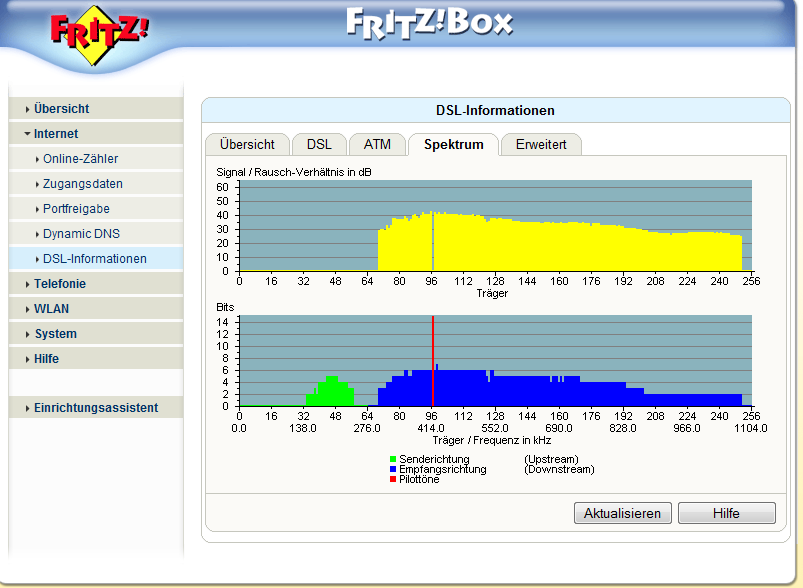This screenshot has height=588, width=803.
Task: Click the Pilottöne legend text
Action: point(419,479)
